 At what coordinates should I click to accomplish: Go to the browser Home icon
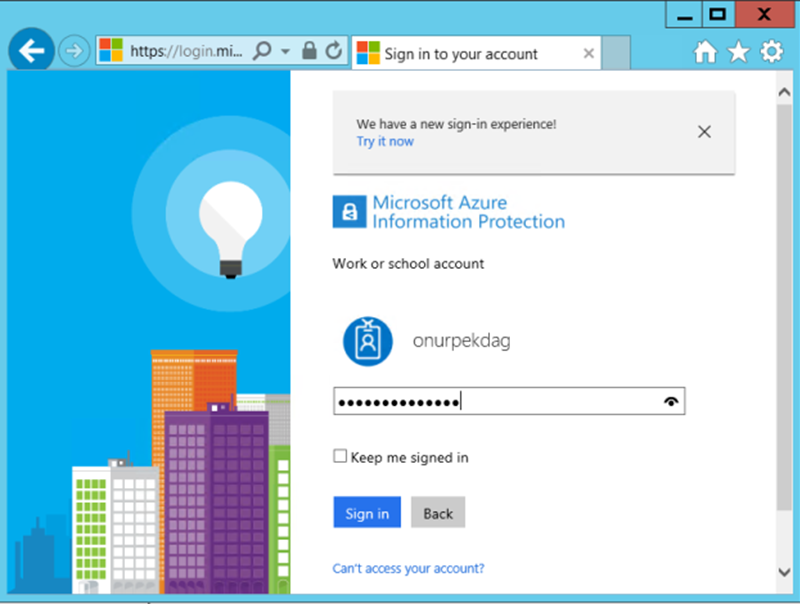pos(705,51)
